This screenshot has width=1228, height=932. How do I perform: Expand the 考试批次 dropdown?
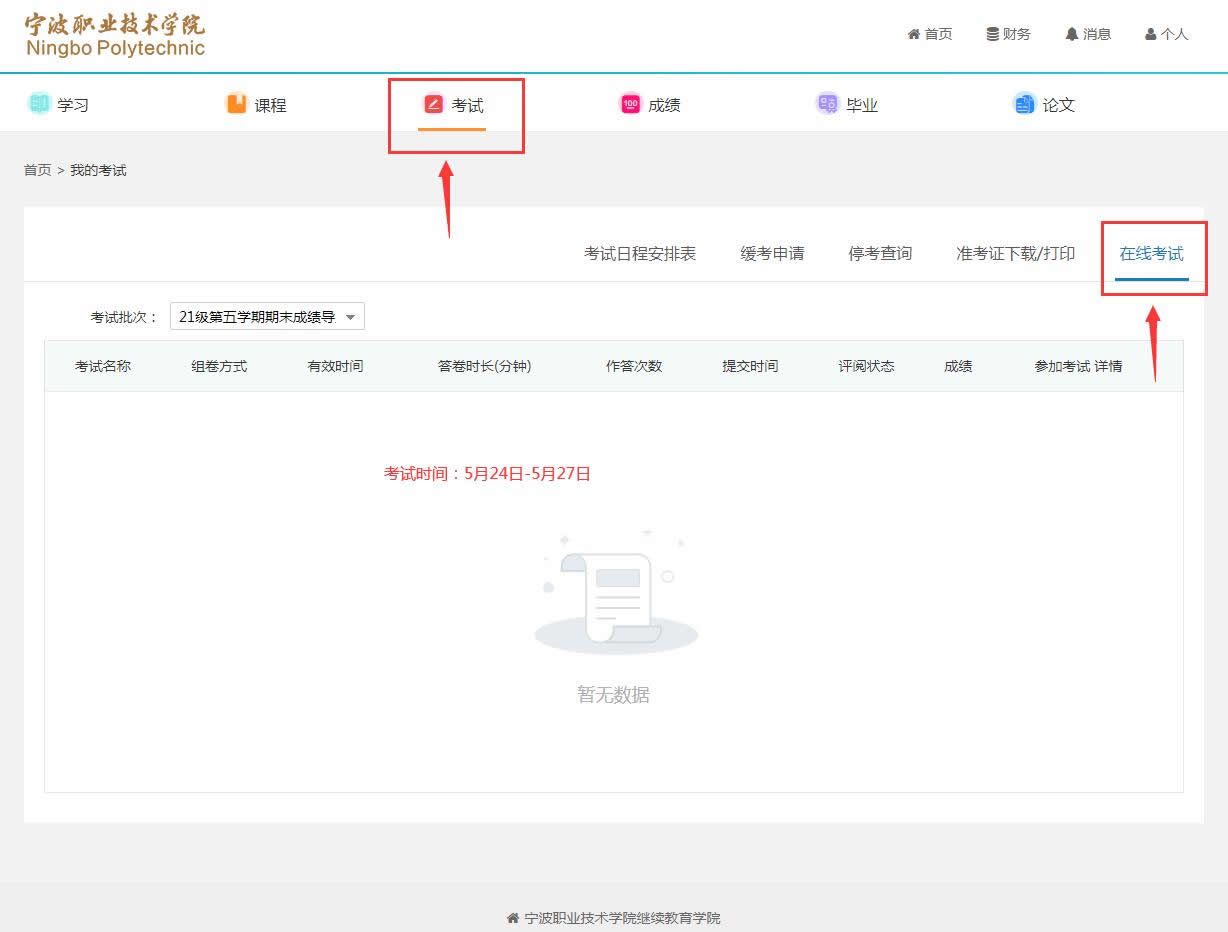267,317
